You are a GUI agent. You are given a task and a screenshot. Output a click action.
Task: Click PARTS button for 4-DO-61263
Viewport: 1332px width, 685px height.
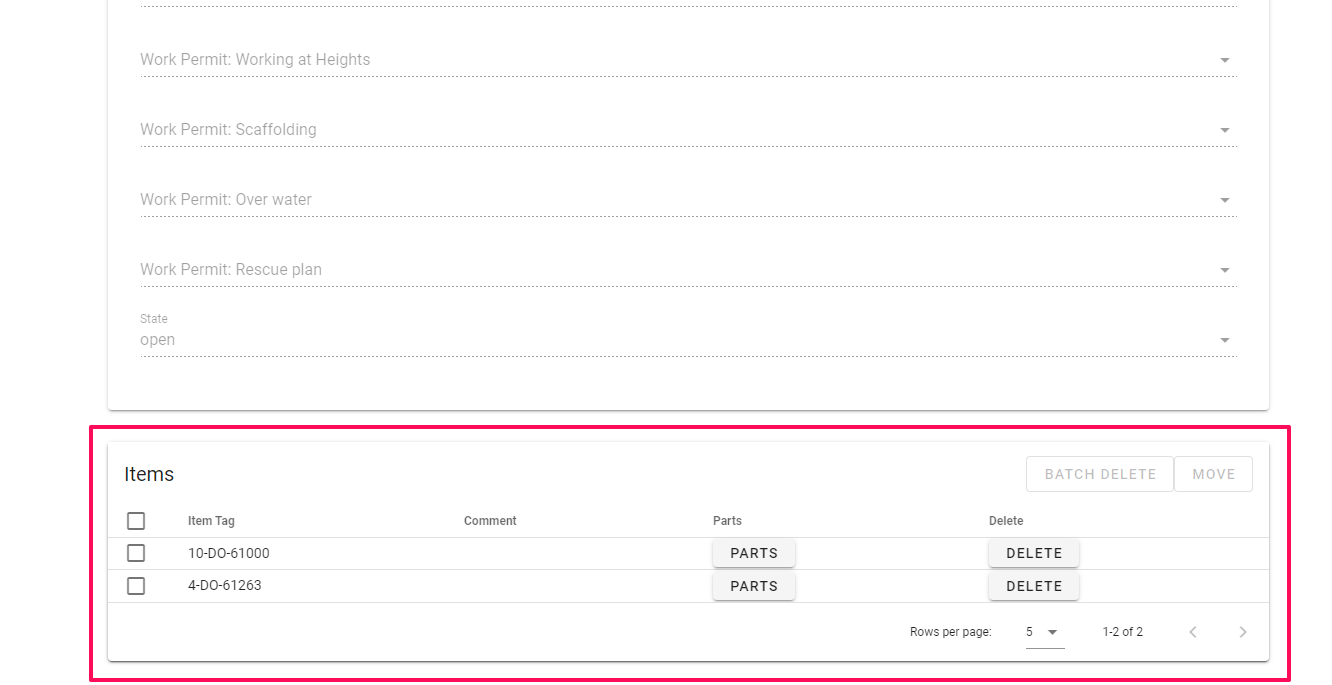click(x=754, y=586)
